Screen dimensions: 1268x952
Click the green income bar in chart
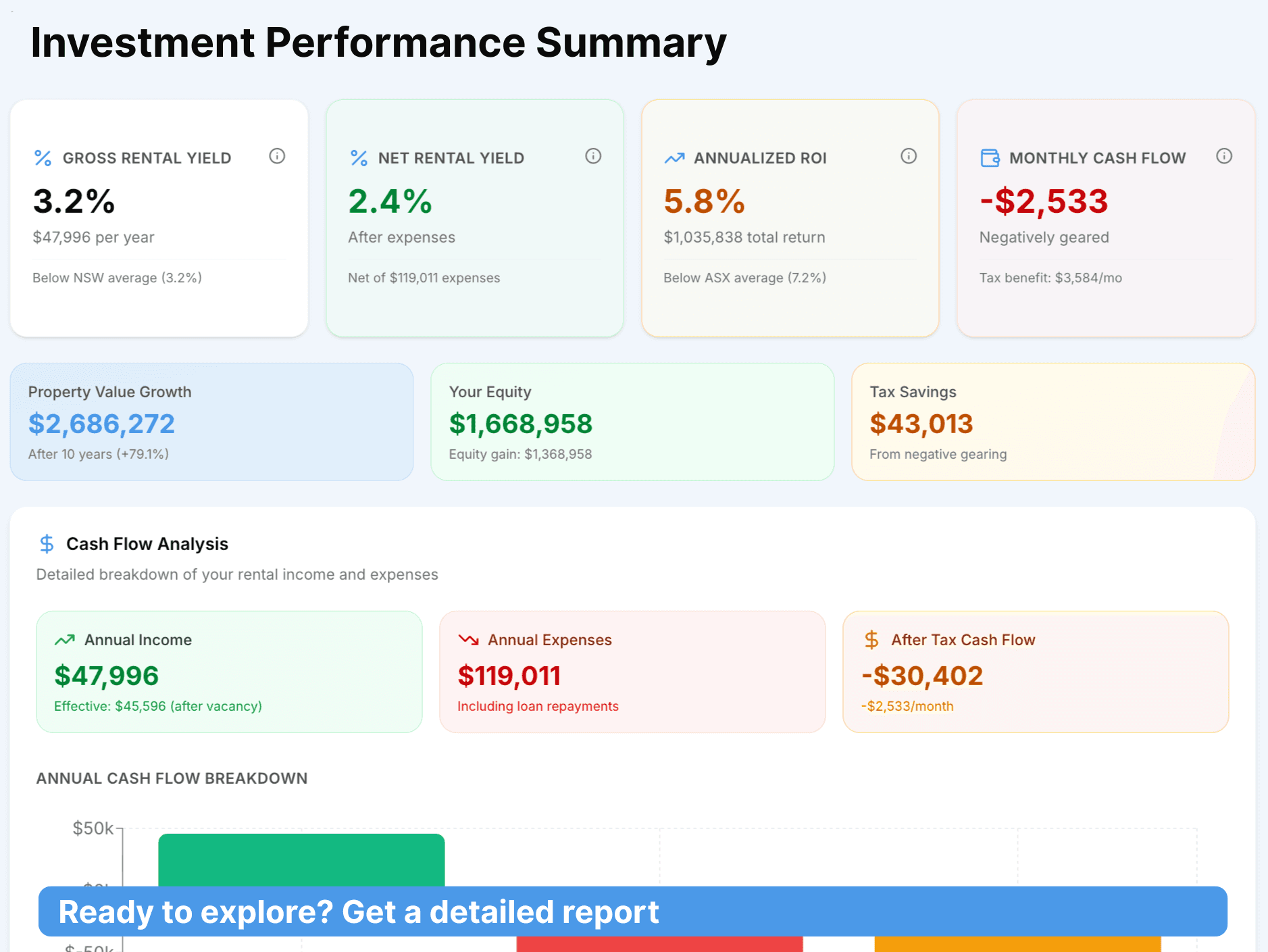click(301, 859)
